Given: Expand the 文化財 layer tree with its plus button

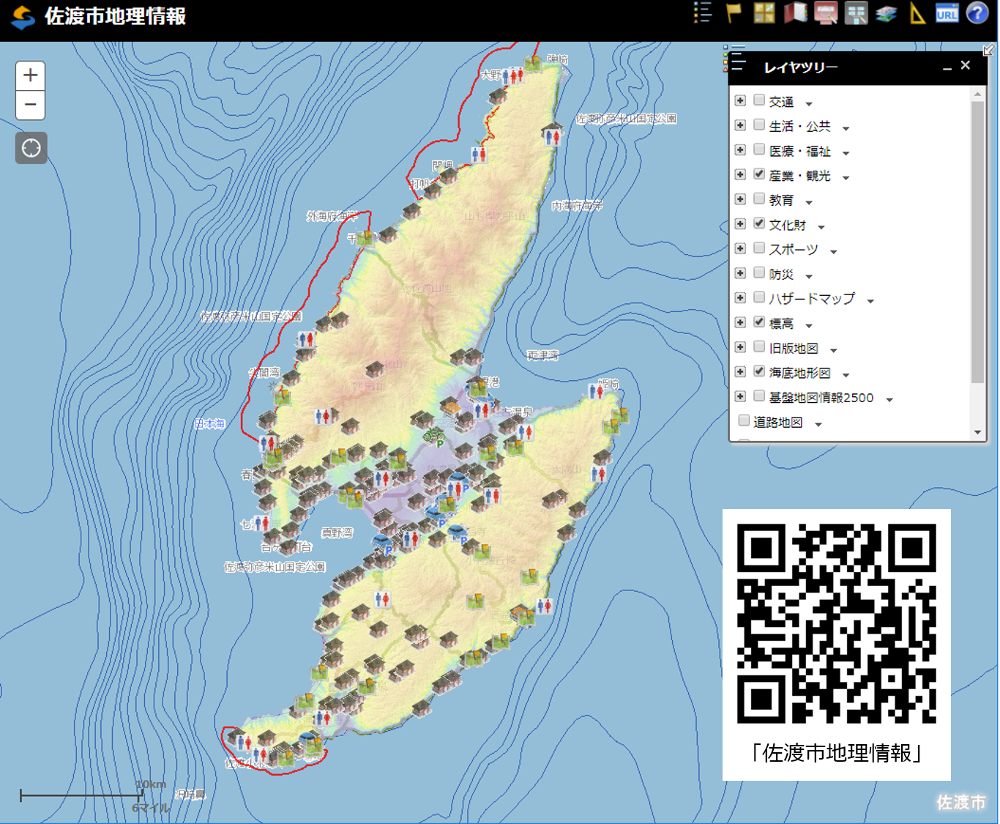Looking at the screenshot, I should [739, 223].
